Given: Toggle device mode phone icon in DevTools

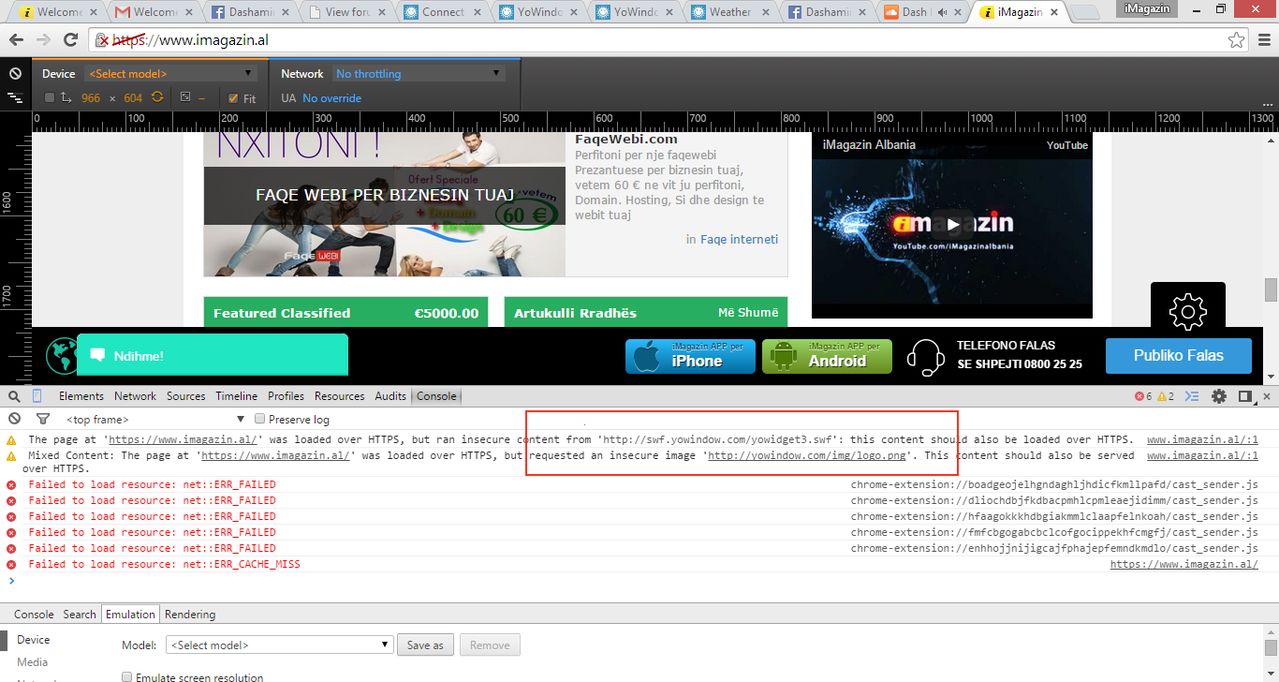Looking at the screenshot, I should click(x=38, y=396).
